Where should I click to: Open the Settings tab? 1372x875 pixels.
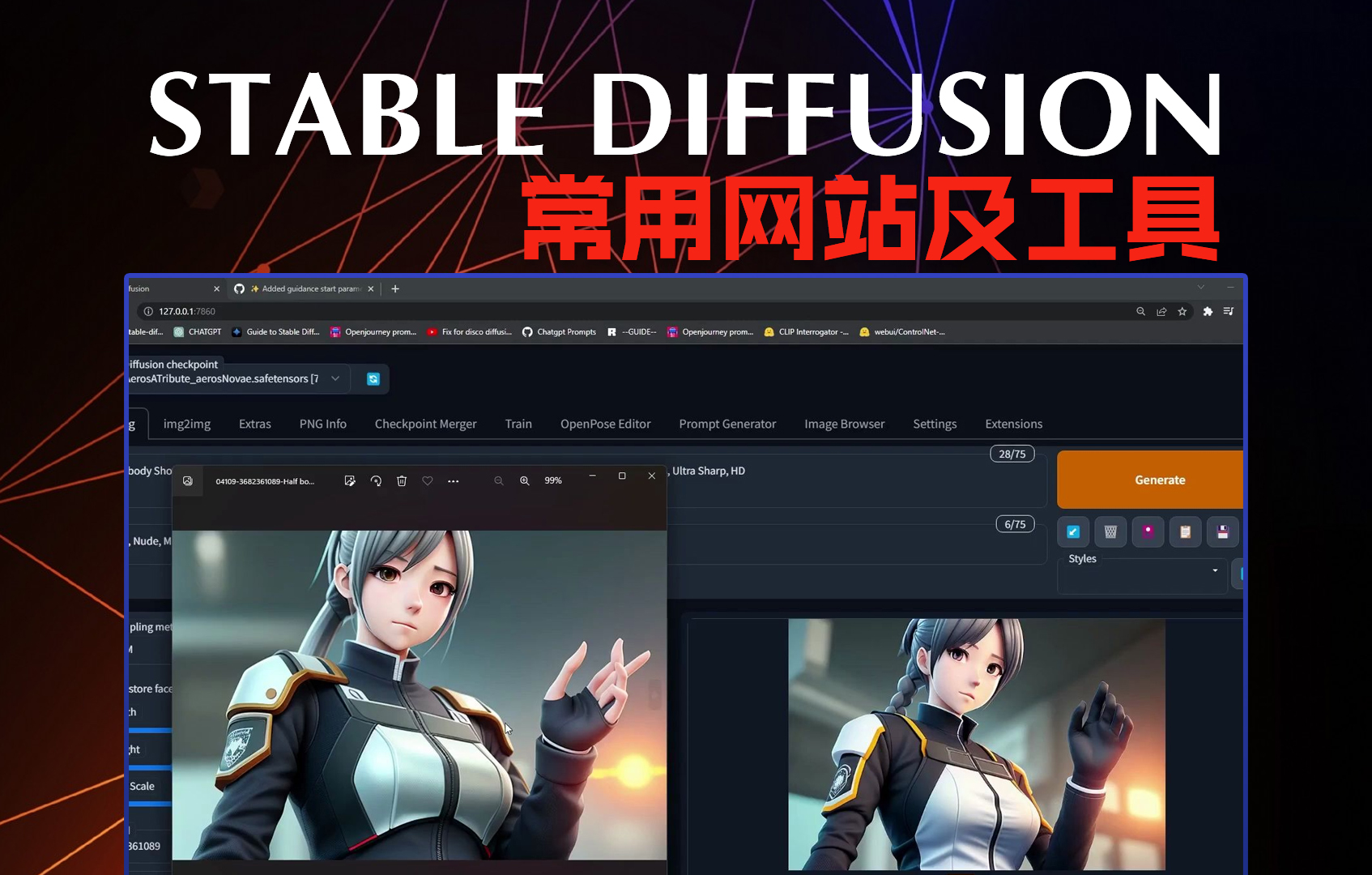pos(935,424)
